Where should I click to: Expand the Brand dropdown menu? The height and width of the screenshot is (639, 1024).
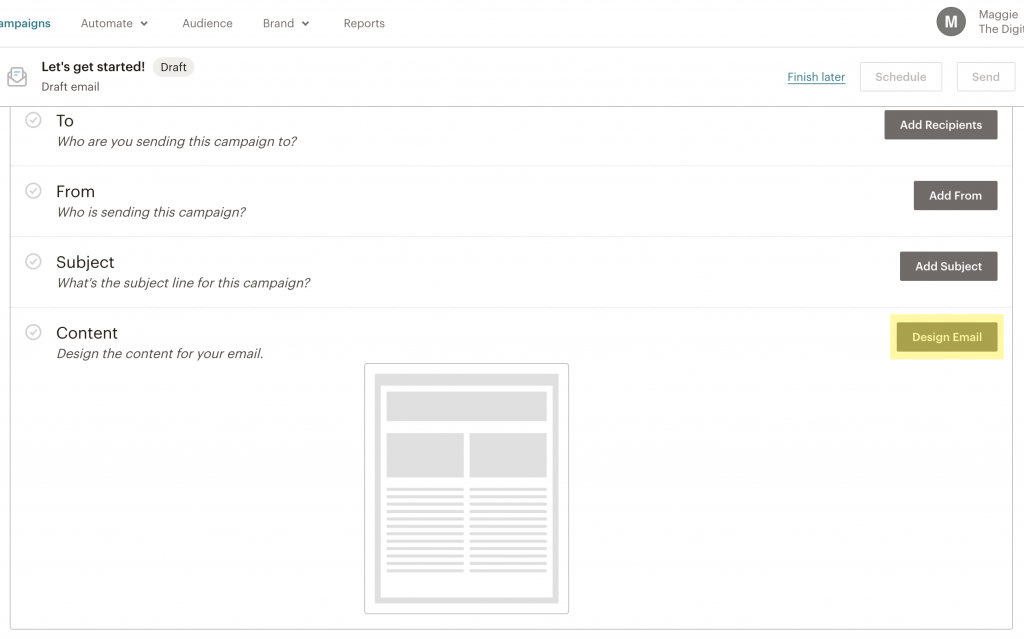(286, 23)
